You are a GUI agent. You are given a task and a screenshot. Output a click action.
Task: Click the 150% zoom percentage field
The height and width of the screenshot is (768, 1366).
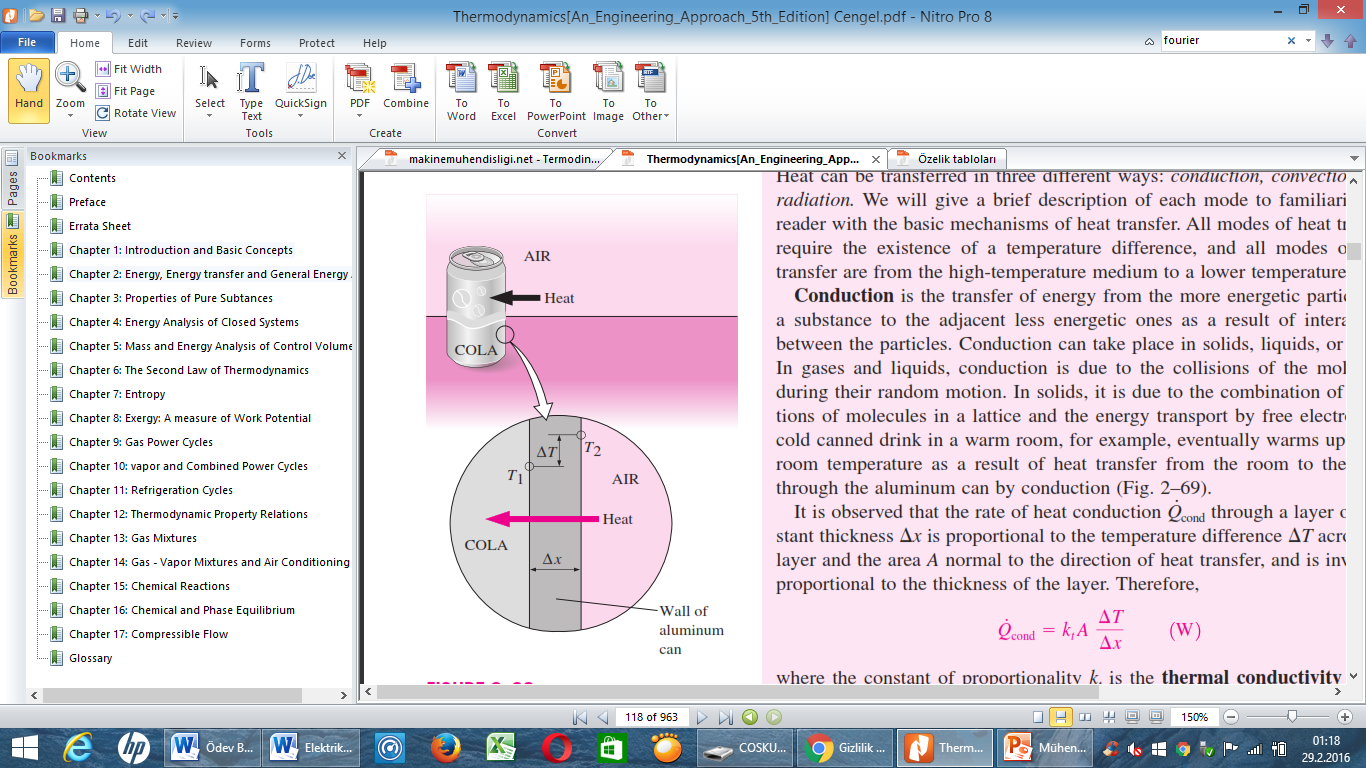click(1196, 717)
